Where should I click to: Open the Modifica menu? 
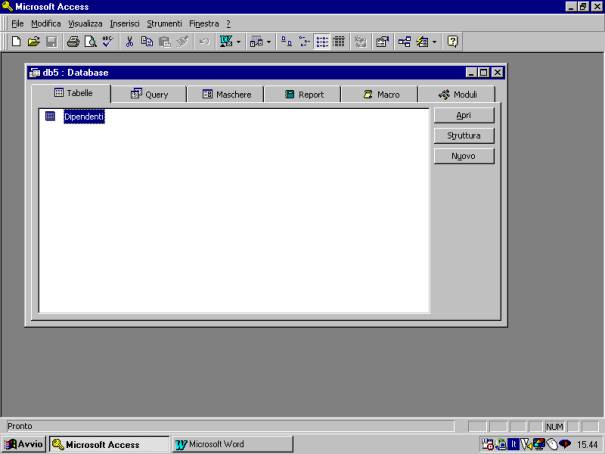click(x=46, y=24)
